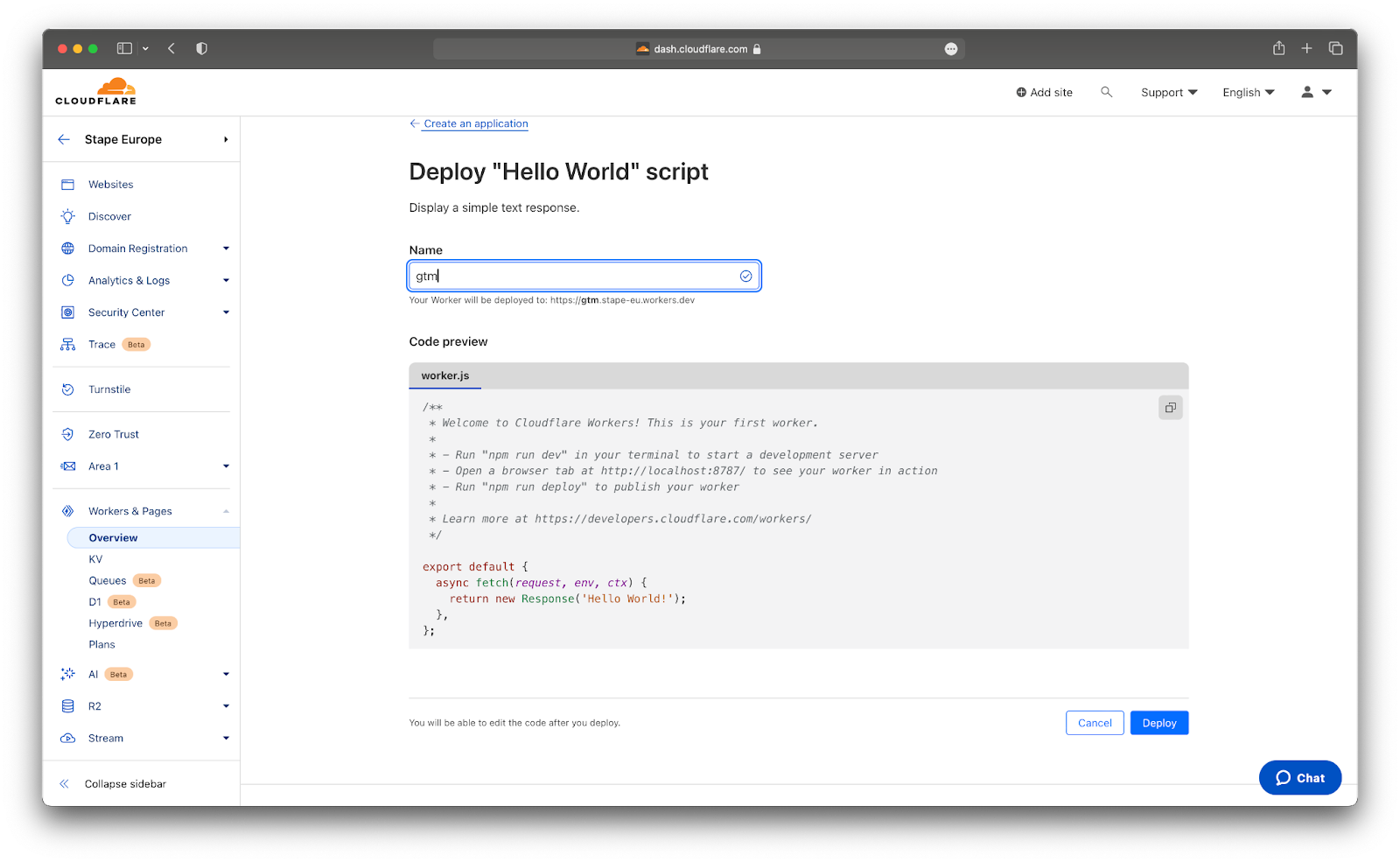Image resolution: width=1400 pixels, height=862 pixels.
Task: Click Collapse sidebar text
Action: (x=125, y=784)
